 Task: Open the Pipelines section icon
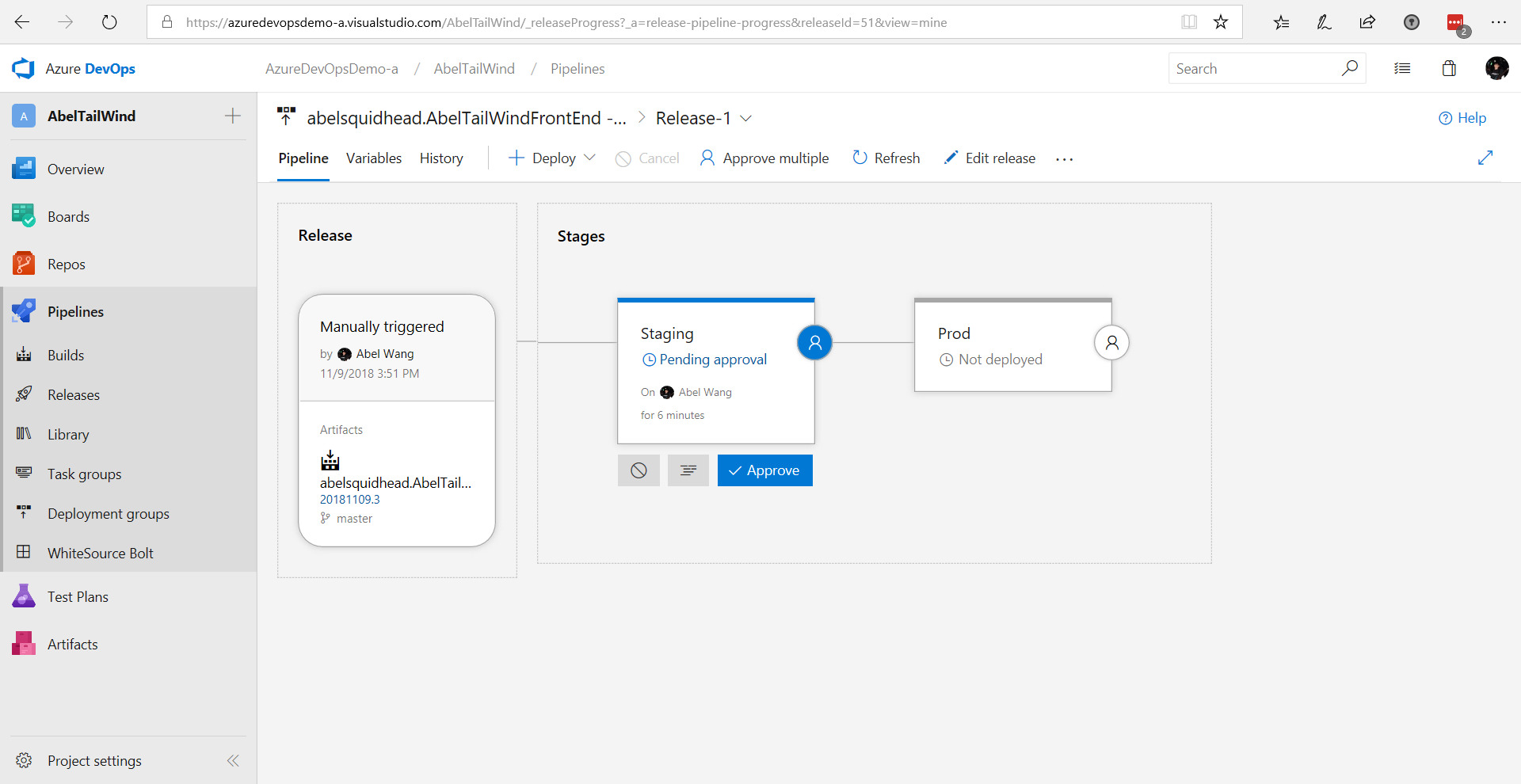point(24,311)
